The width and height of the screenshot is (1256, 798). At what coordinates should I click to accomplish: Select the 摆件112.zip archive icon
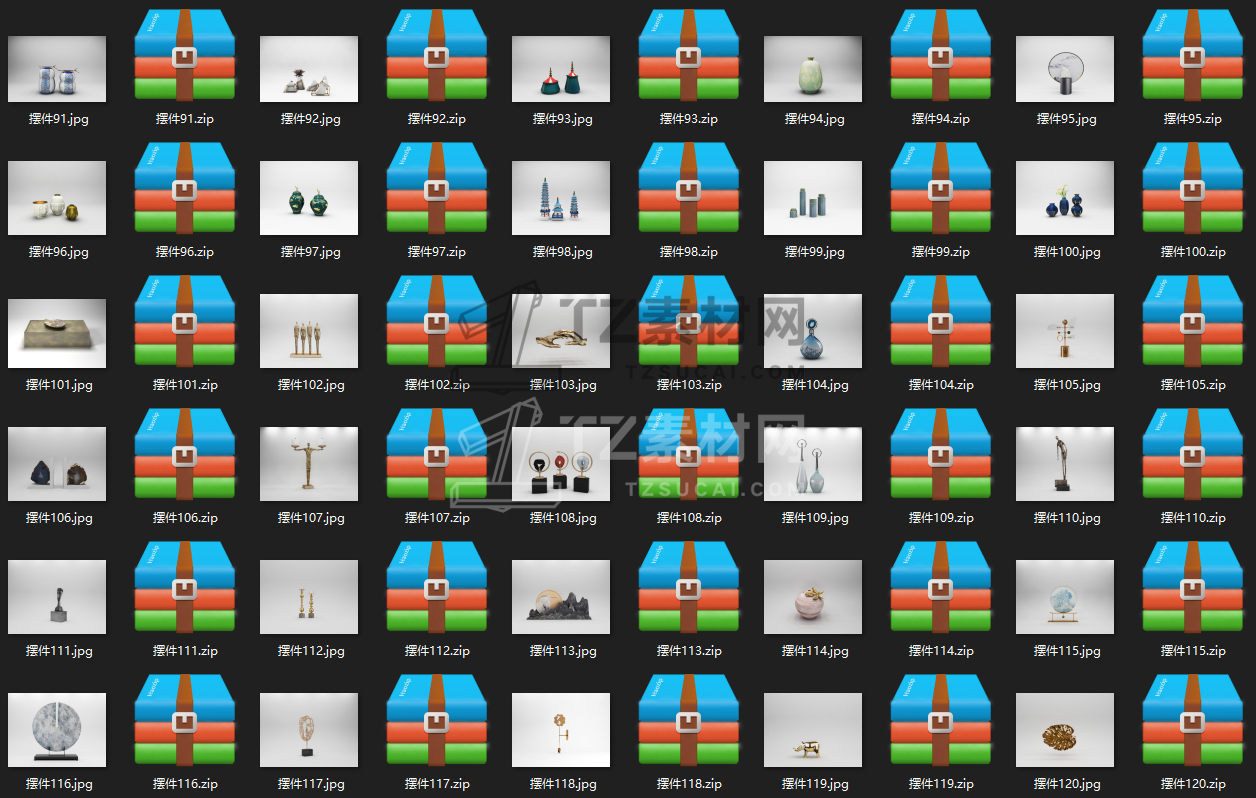437,587
